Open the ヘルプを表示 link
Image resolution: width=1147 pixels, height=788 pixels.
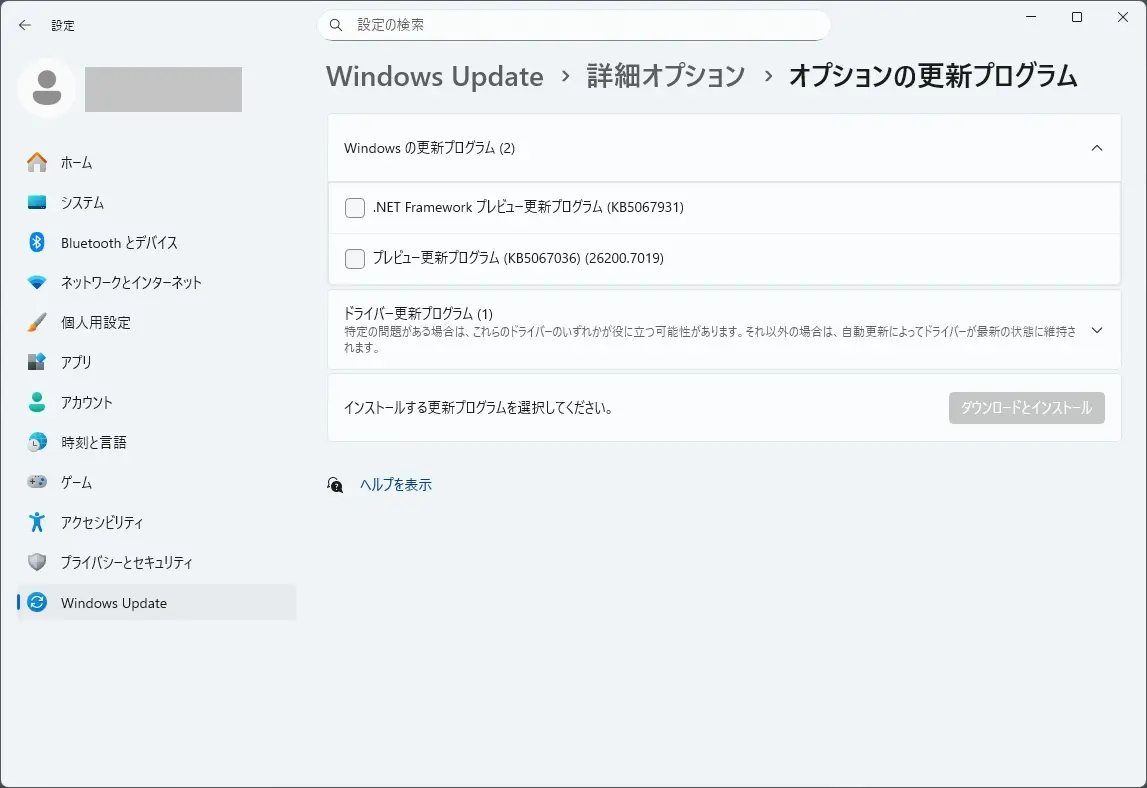pos(396,485)
